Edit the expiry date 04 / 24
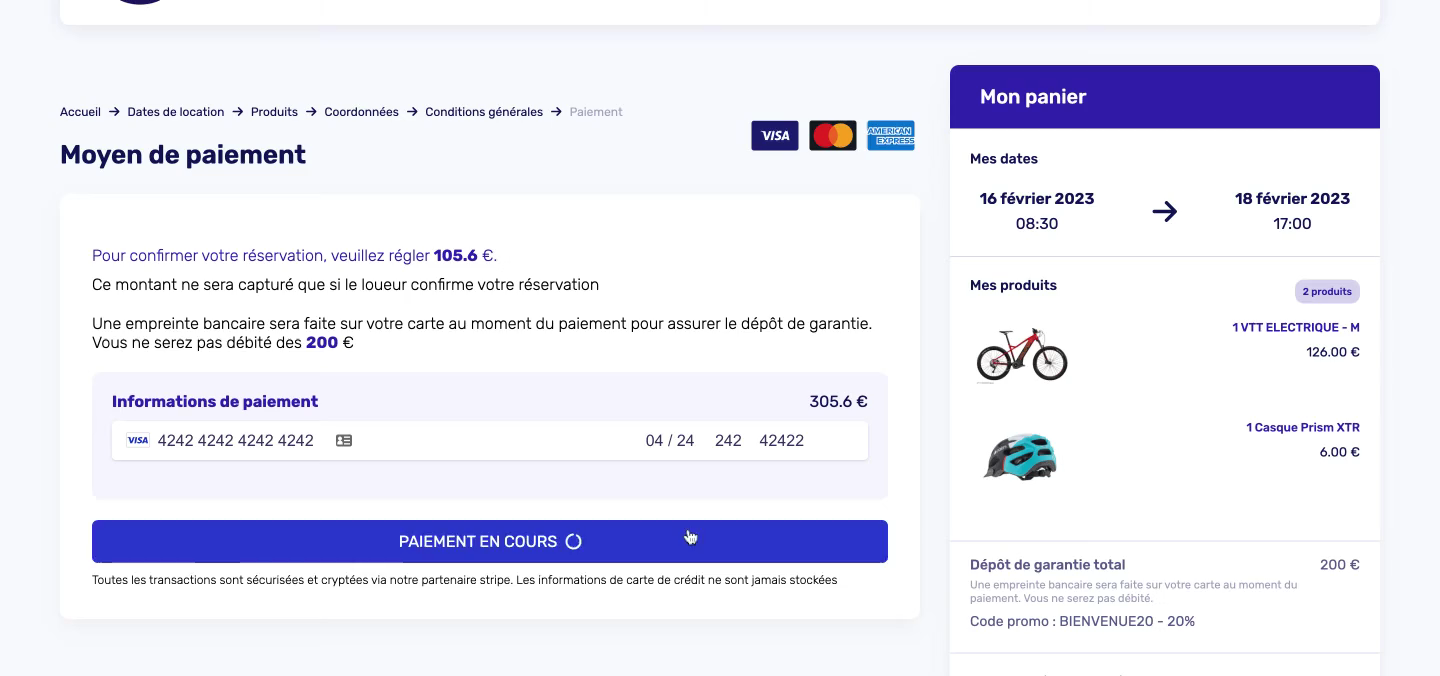This screenshot has height=676, width=1440. click(670, 440)
